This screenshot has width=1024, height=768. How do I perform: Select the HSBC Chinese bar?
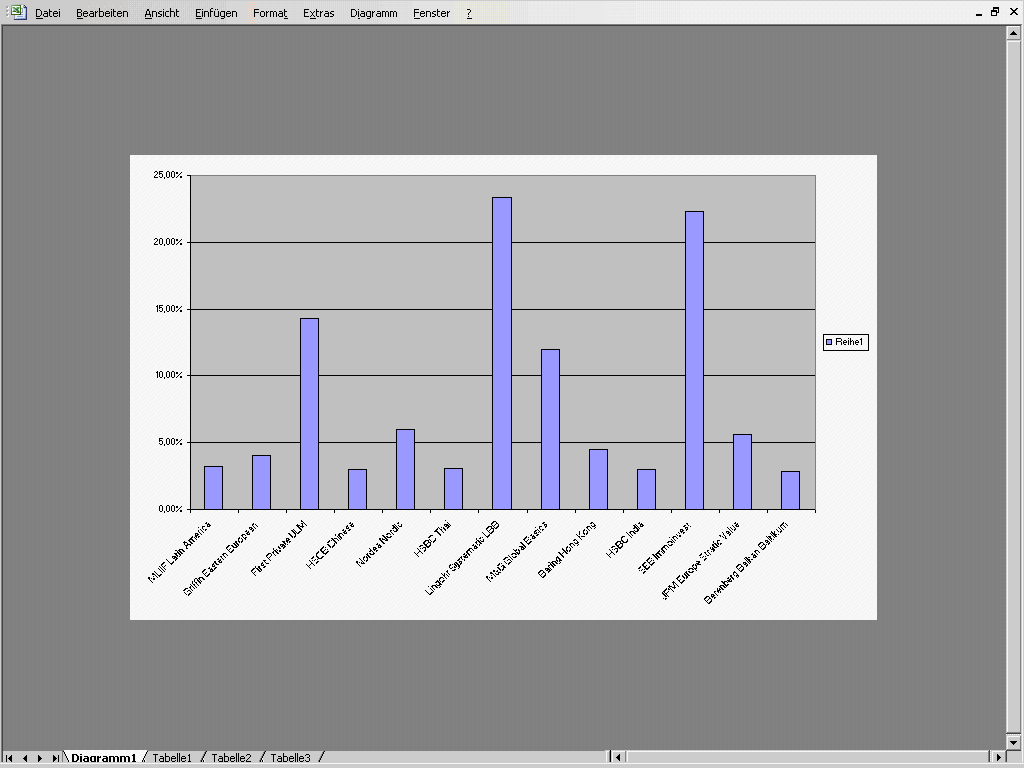tap(357, 489)
